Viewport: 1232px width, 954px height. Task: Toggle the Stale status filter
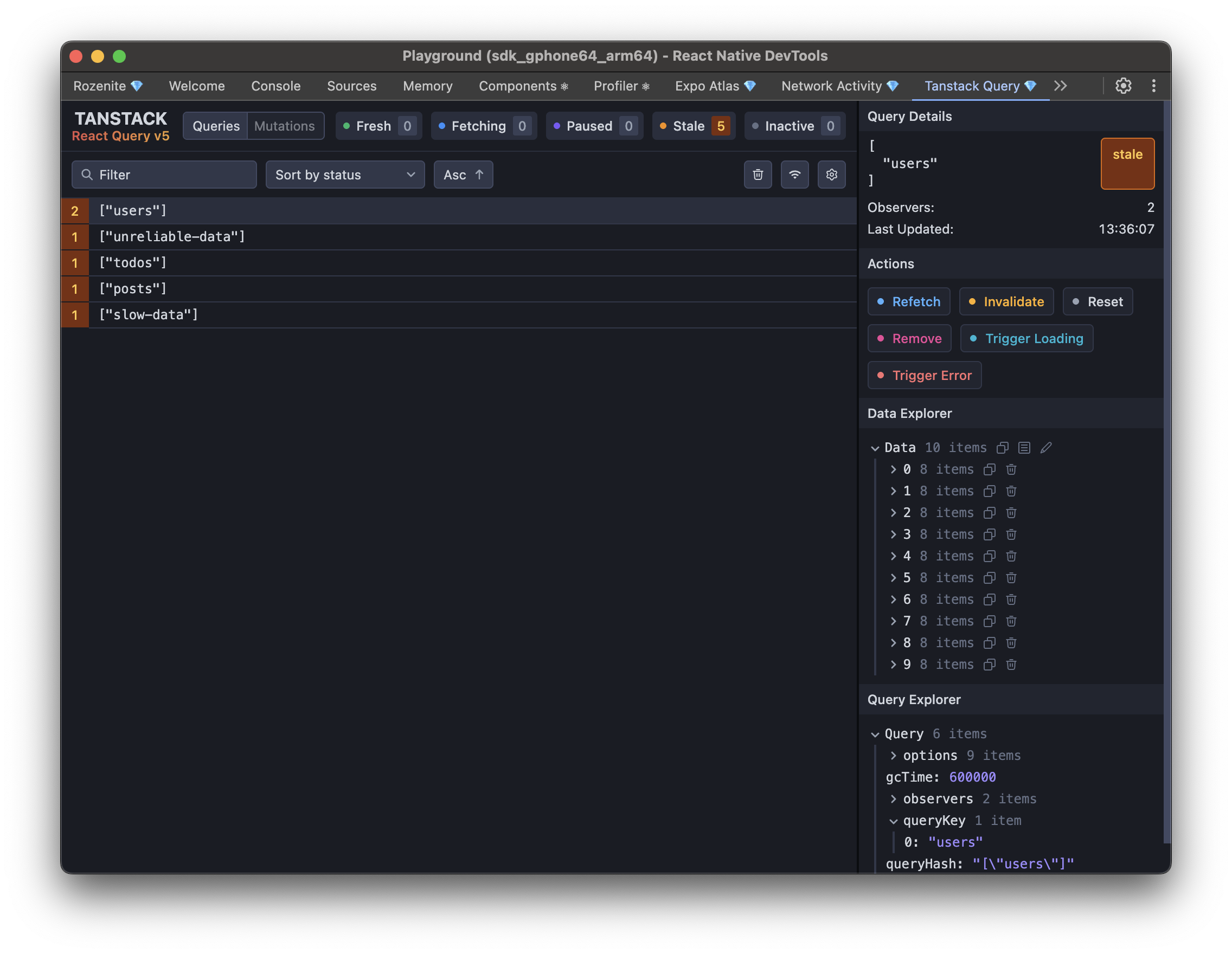[x=694, y=126]
